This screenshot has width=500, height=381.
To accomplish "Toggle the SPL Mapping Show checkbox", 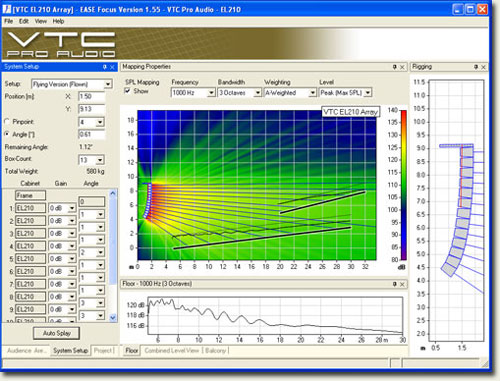I will (x=127, y=91).
